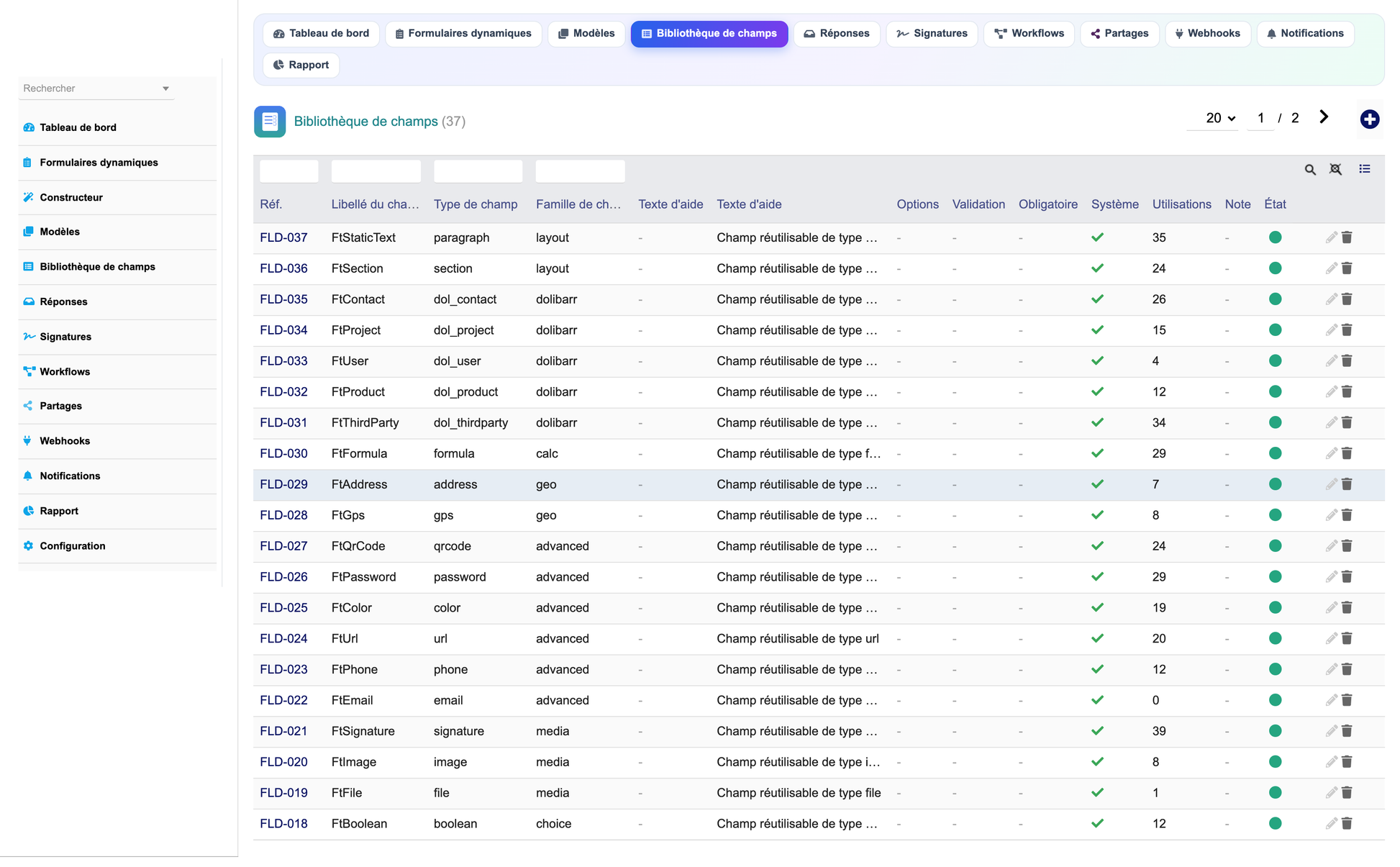
Task: Click the clear search filters icon
Action: [1335, 170]
